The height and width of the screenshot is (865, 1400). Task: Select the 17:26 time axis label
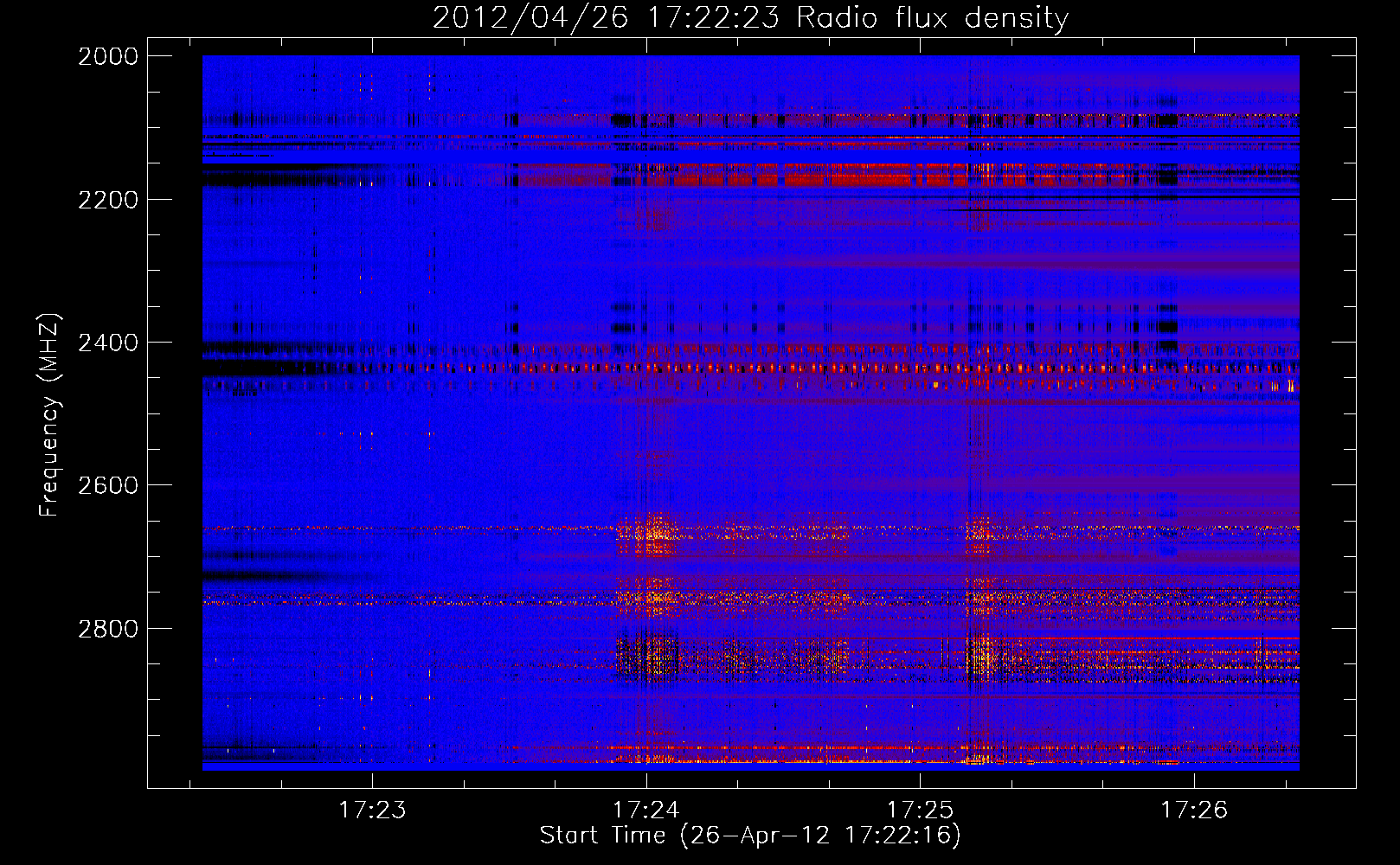click(x=1194, y=810)
